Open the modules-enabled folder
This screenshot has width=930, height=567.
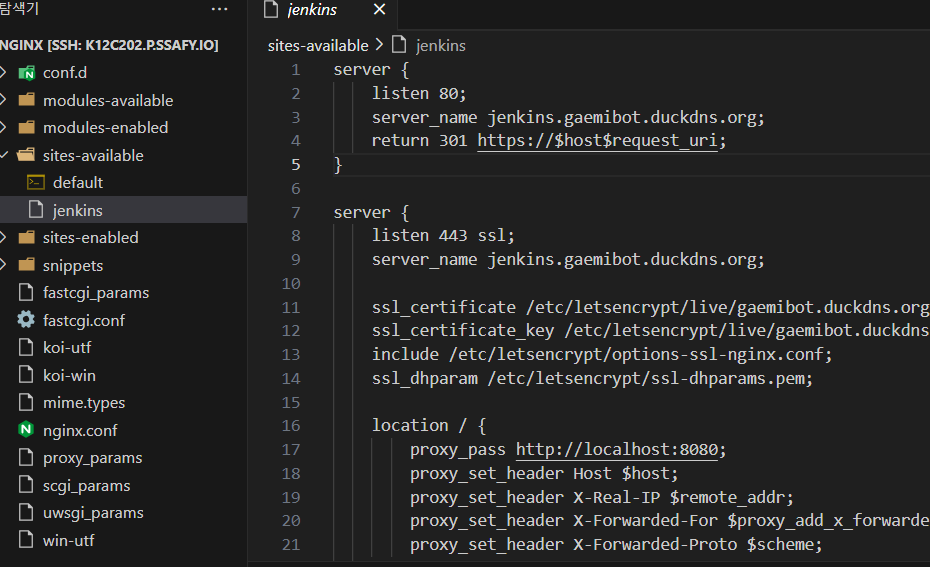(x=106, y=128)
